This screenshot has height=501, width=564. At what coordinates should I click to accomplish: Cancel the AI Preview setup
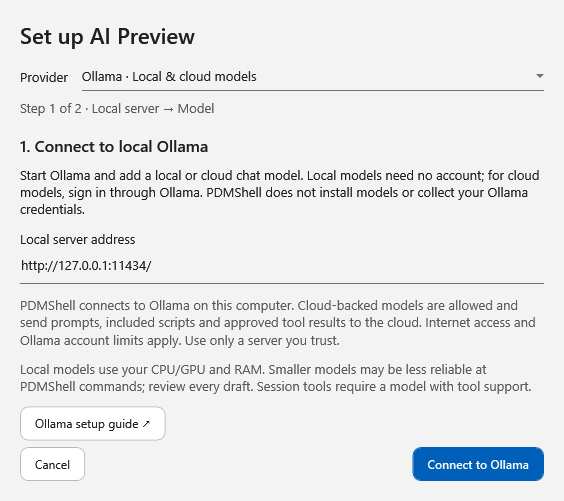point(53,464)
